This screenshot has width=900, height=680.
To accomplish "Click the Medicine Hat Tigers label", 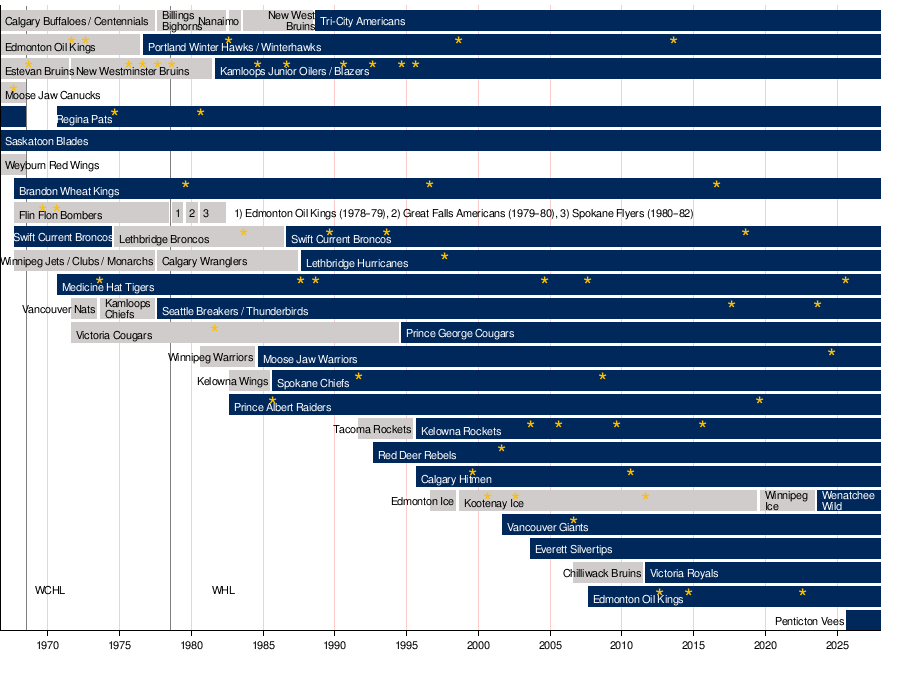I will 108,287.
